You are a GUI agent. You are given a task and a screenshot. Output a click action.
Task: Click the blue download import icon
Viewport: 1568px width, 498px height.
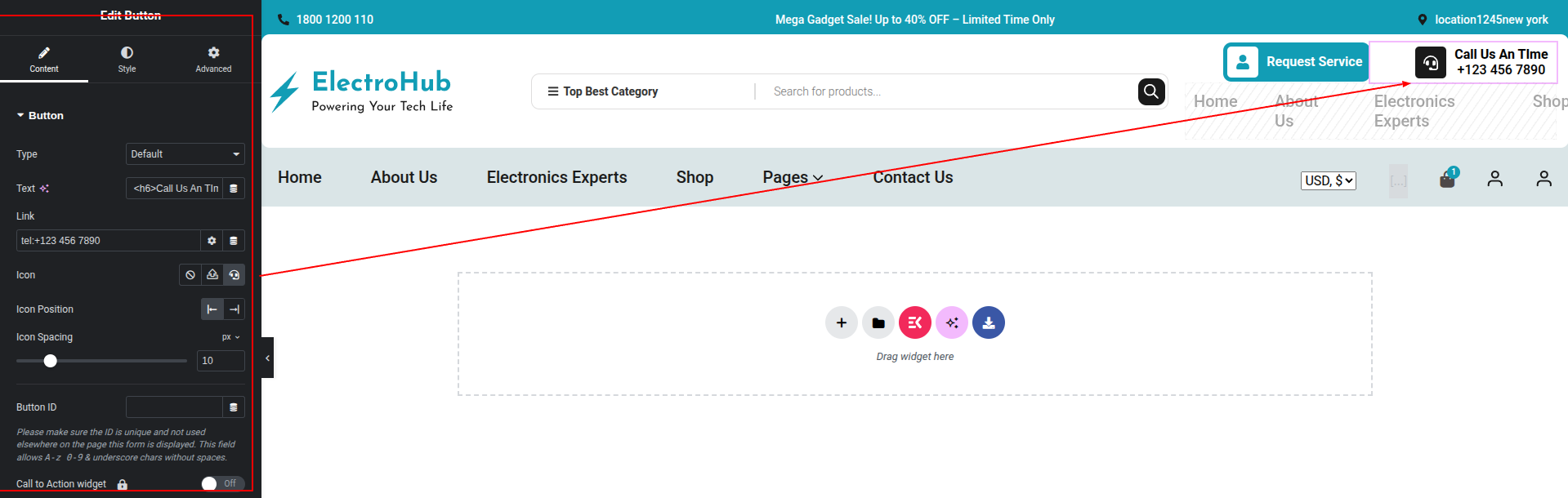click(988, 322)
